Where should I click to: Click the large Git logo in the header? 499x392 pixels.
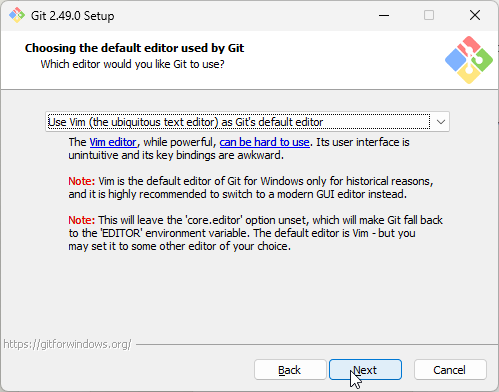click(469, 60)
